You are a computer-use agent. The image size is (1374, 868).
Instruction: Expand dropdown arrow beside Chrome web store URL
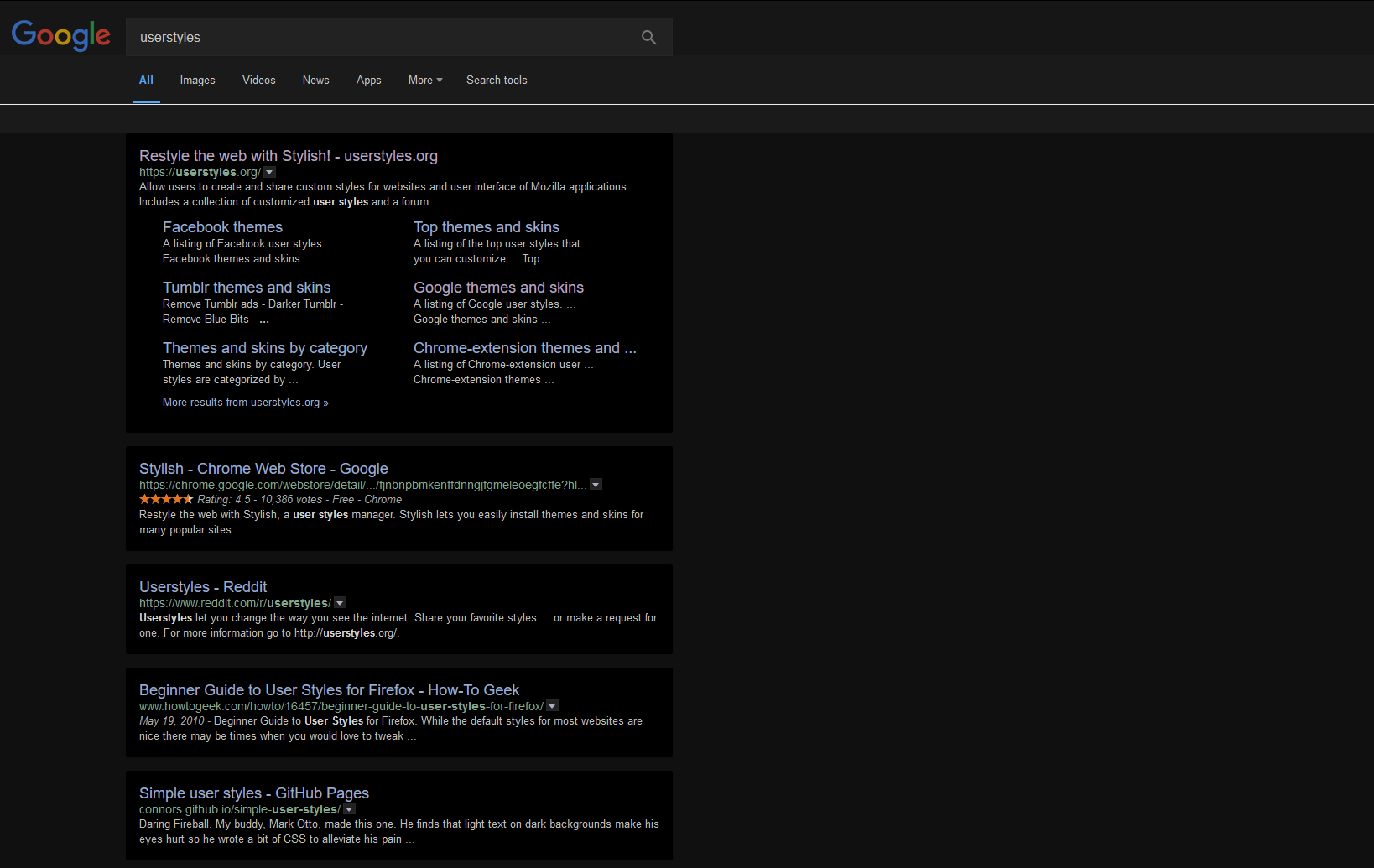[x=596, y=485]
